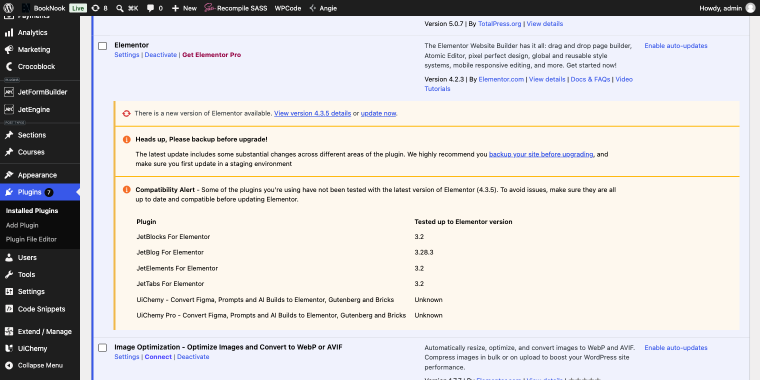The image size is (760, 380).
Task: View details for version 5.0.7 plugin
Action: [x=545, y=23]
